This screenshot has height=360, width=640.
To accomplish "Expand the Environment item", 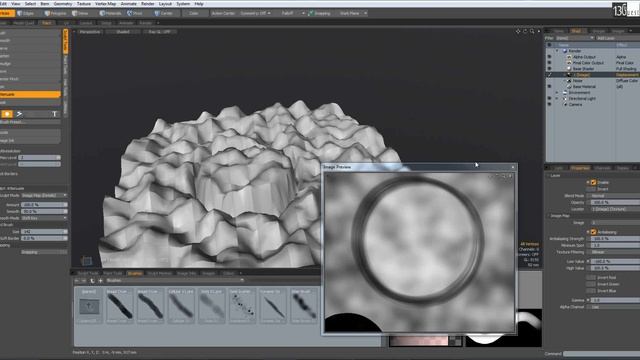I will coord(557,93).
